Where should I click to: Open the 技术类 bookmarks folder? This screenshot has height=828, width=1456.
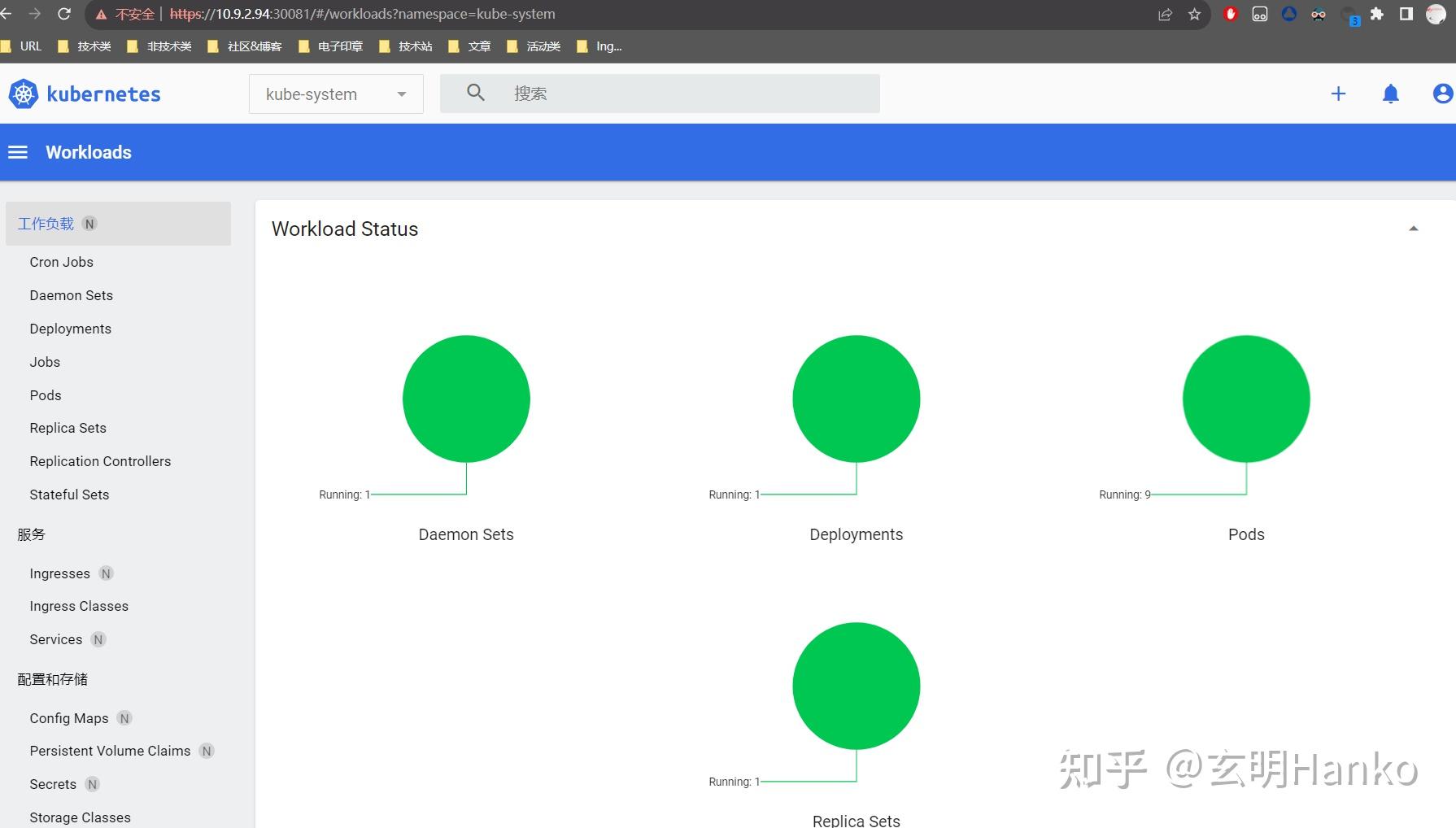(x=93, y=46)
